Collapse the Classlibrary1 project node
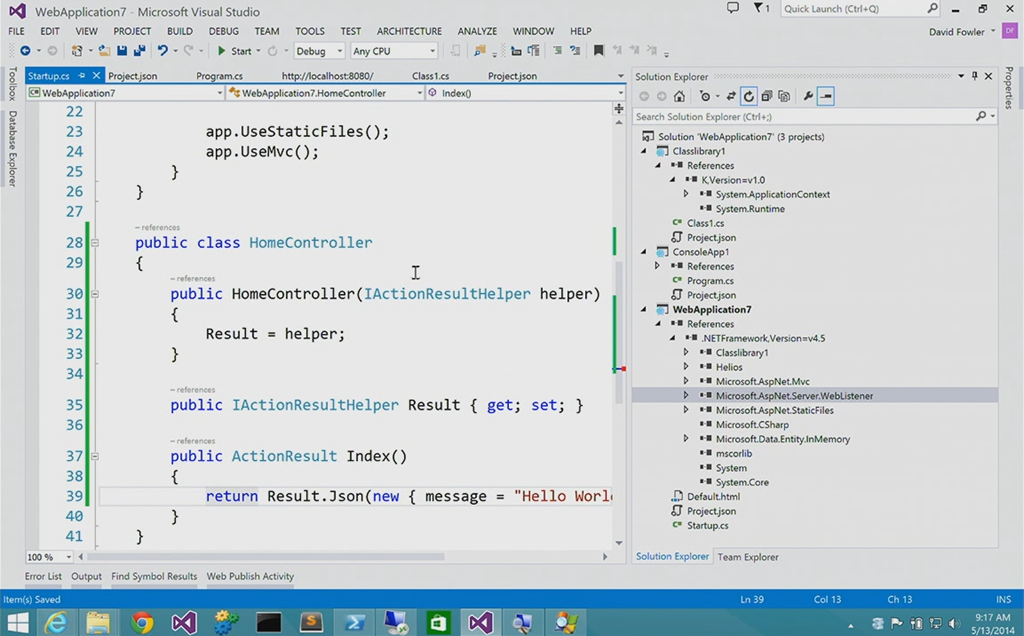 (644, 151)
